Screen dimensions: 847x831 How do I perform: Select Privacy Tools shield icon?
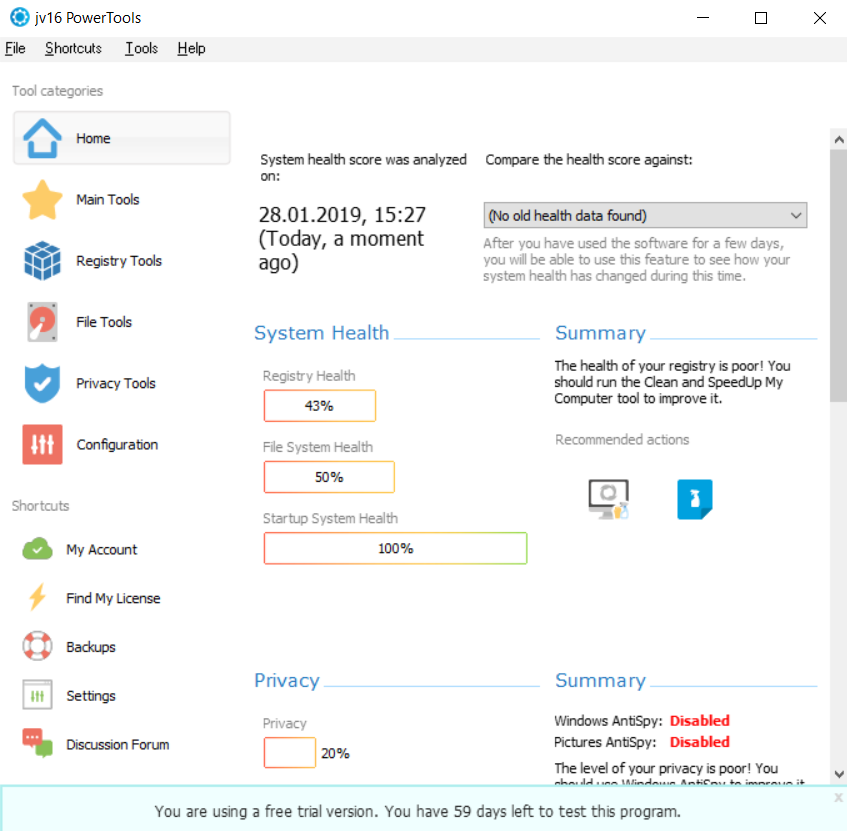click(42, 383)
